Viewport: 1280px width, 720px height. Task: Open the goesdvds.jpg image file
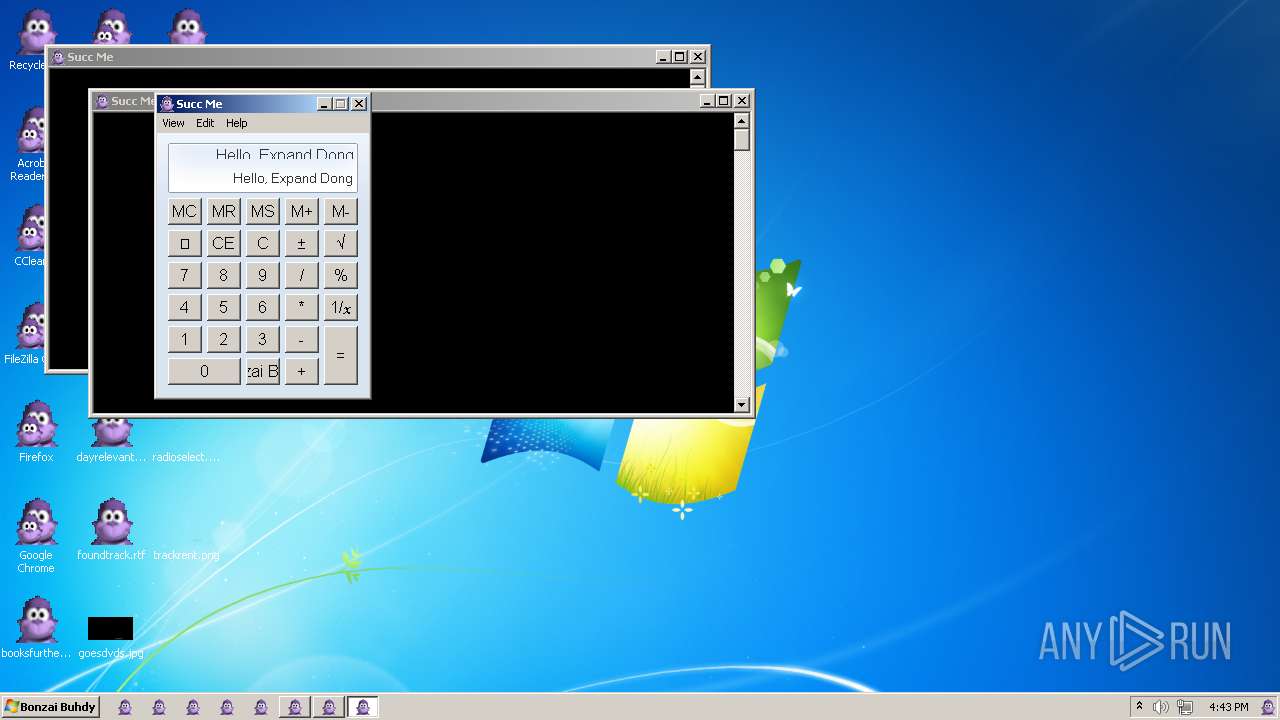[x=110, y=636]
